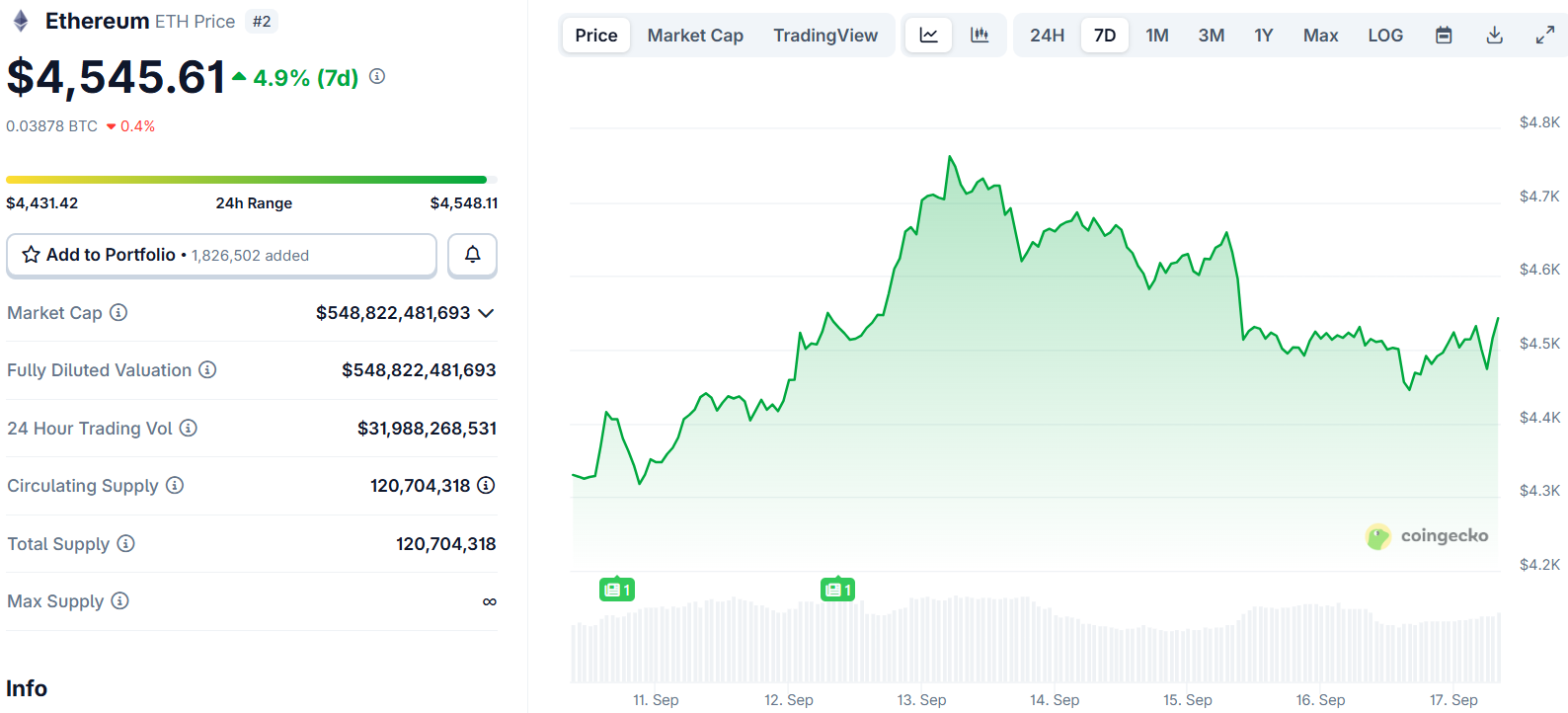Show Market Cap info tooltip icon
1568x713 pixels.
pyautogui.click(x=118, y=312)
